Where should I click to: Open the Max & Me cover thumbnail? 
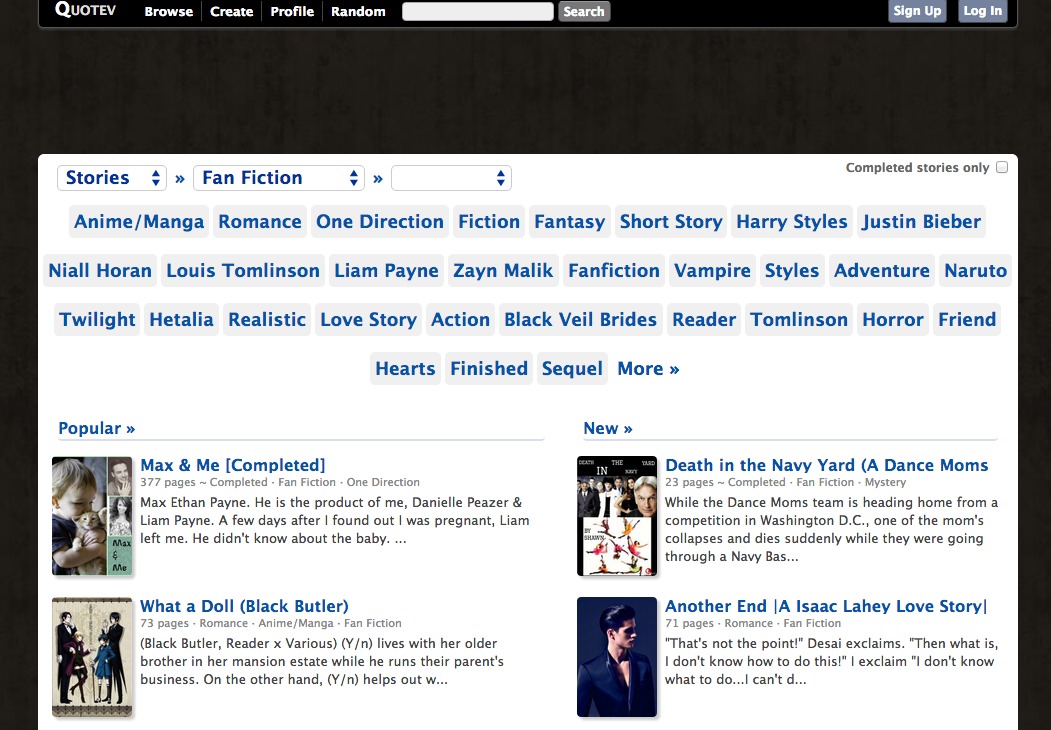click(x=92, y=515)
